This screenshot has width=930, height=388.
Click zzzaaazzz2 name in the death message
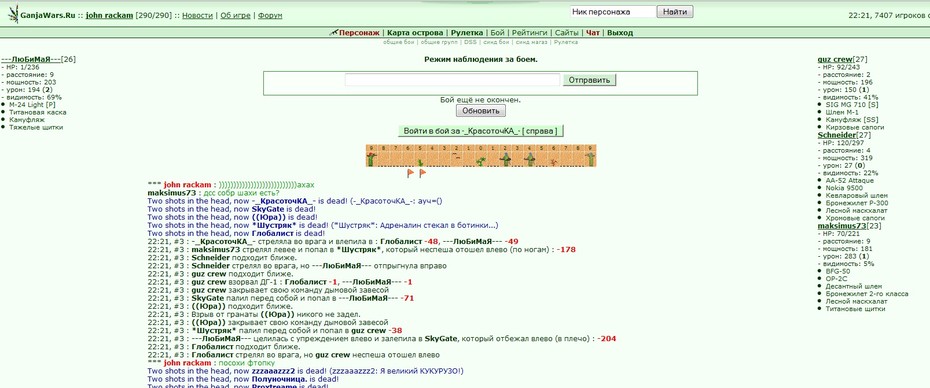[273, 371]
